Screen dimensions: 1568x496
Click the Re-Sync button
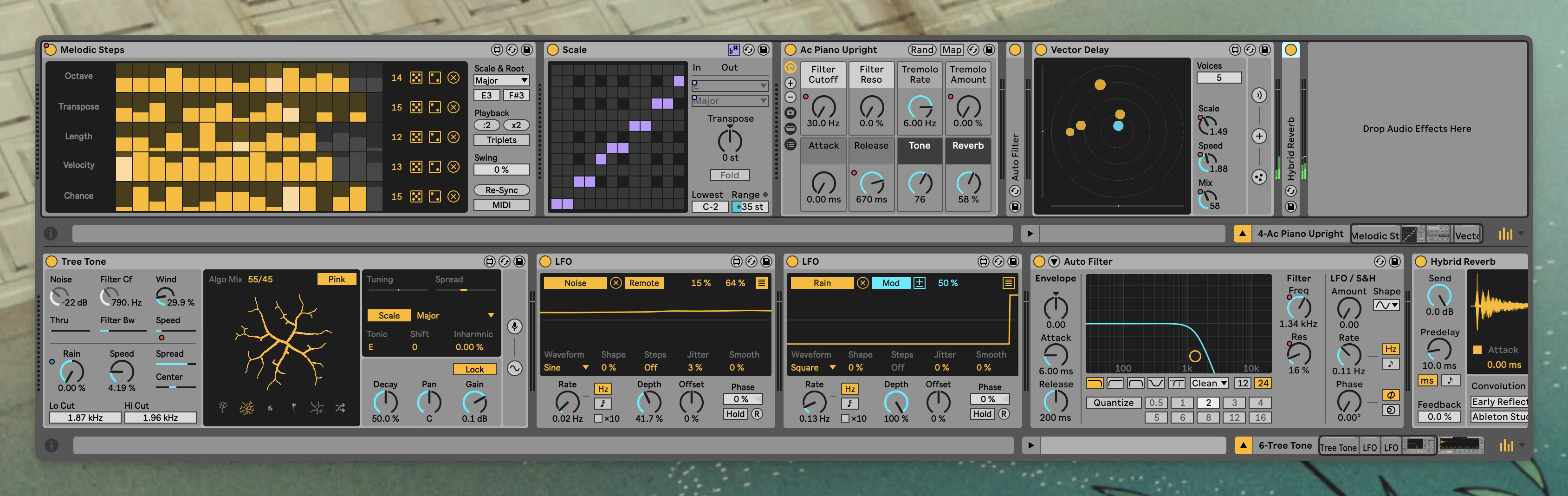coord(502,190)
